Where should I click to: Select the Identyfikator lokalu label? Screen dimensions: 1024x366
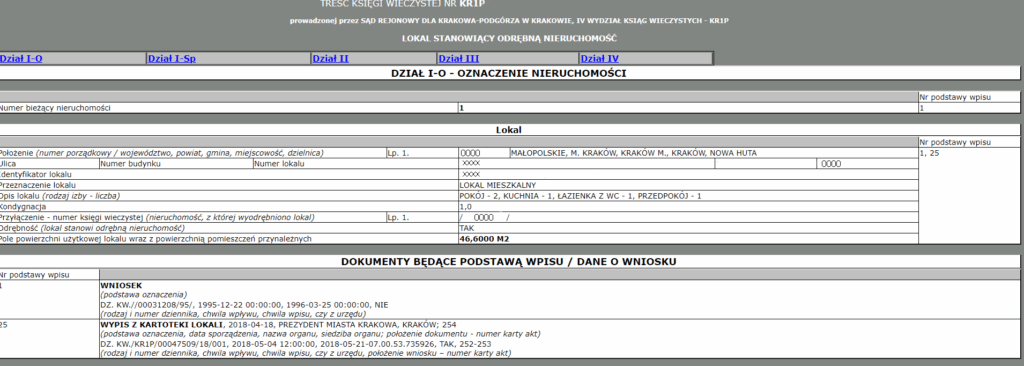(x=35, y=175)
